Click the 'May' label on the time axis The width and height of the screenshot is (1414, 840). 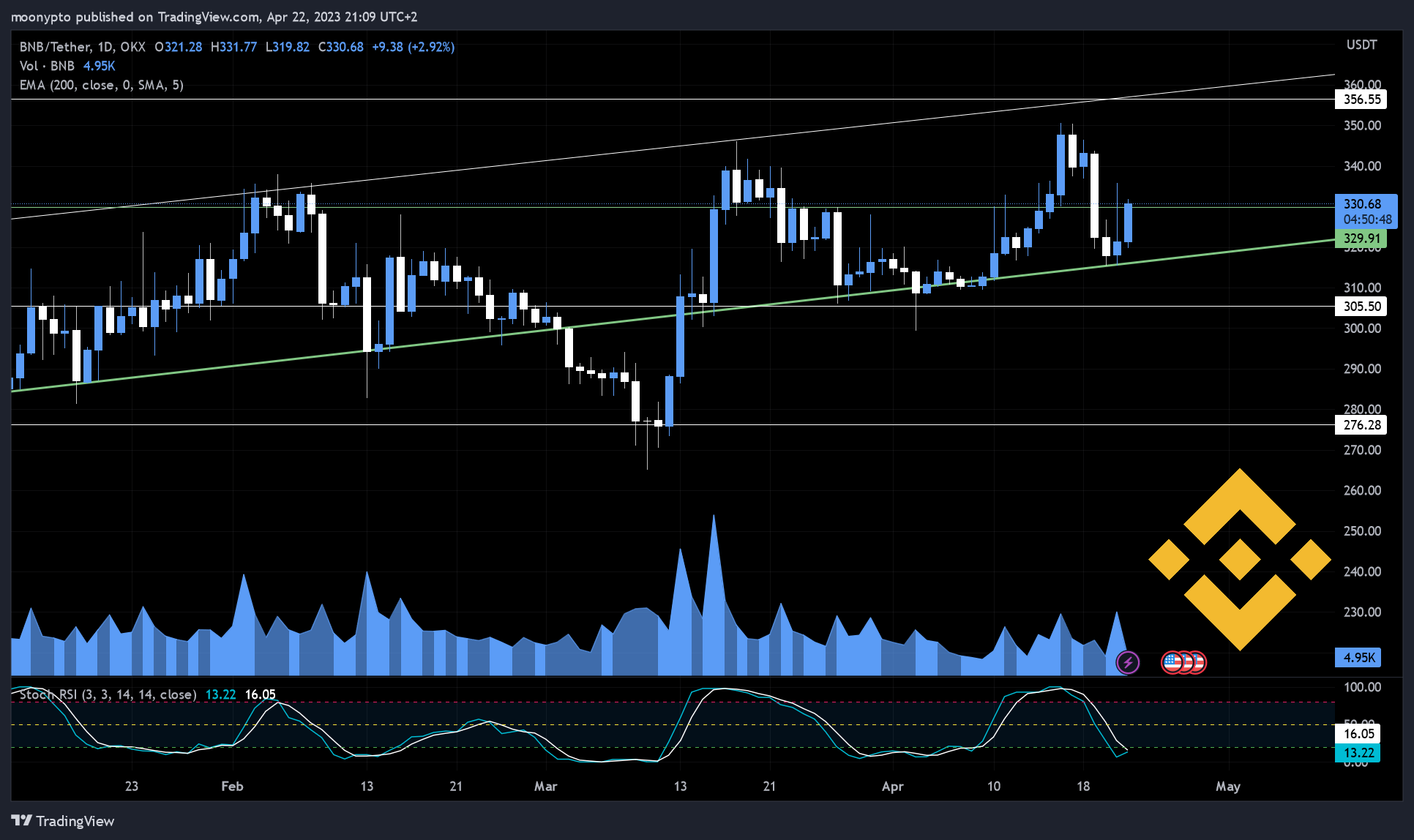(1228, 787)
